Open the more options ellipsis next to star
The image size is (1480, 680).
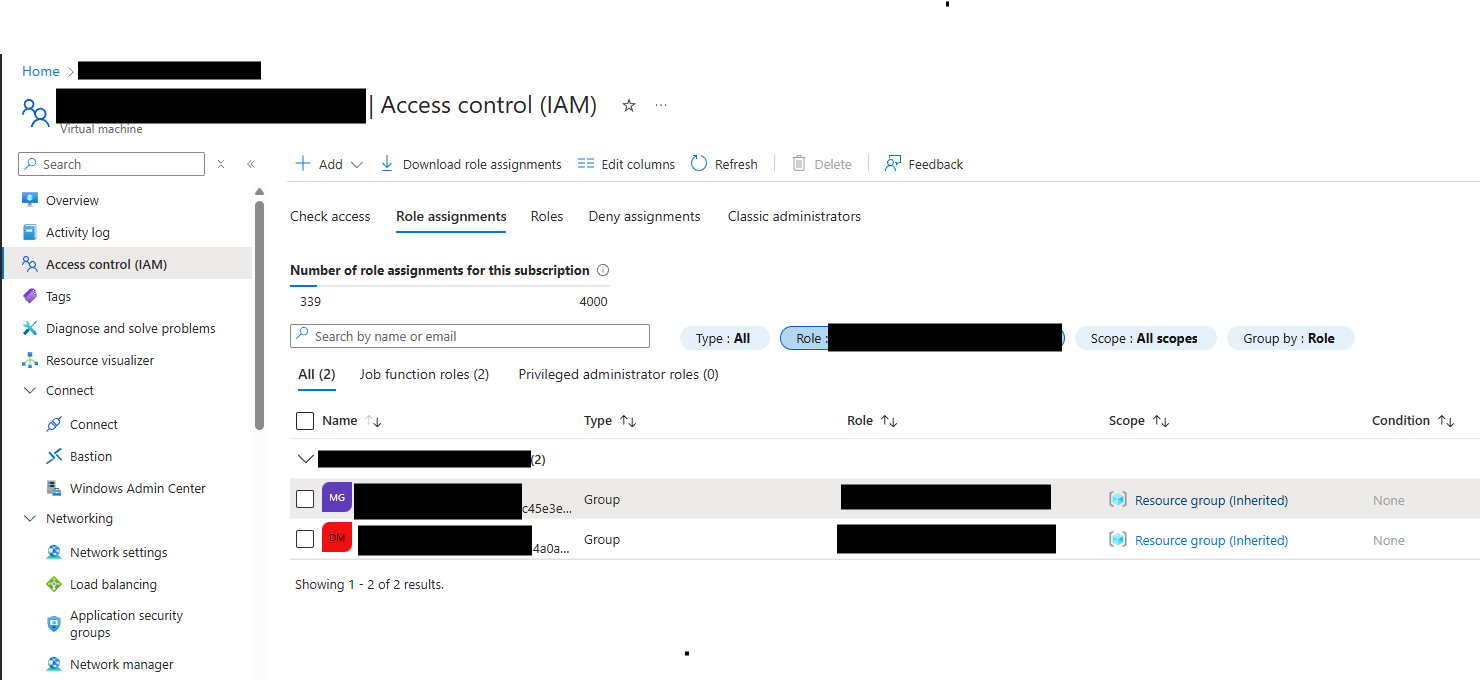(x=661, y=105)
